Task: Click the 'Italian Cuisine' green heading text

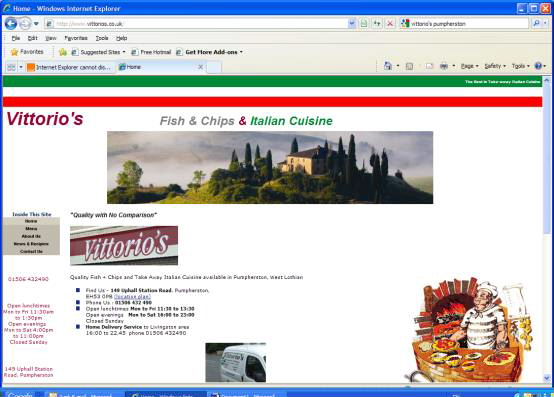Action: coord(291,121)
